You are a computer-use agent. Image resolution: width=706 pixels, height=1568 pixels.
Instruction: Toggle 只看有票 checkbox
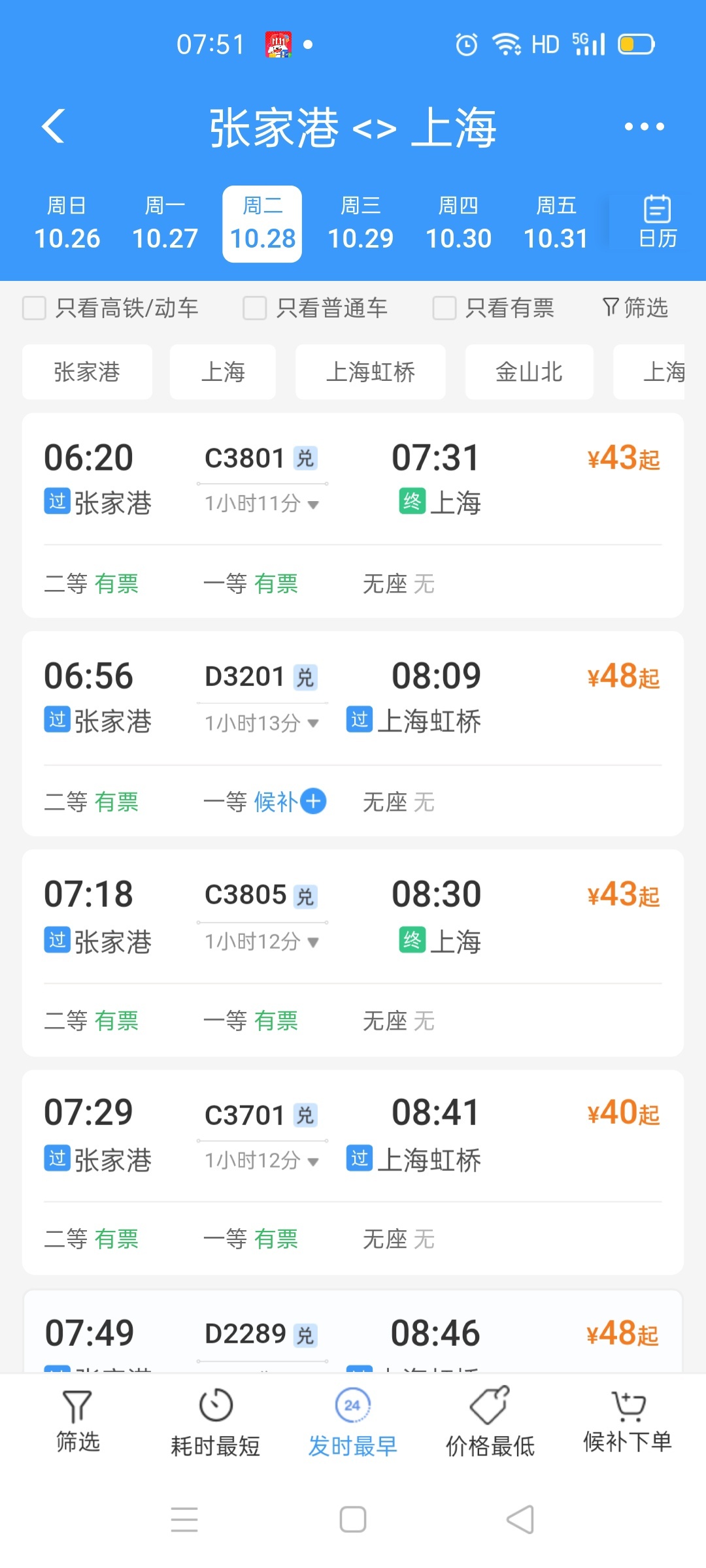pos(445,308)
